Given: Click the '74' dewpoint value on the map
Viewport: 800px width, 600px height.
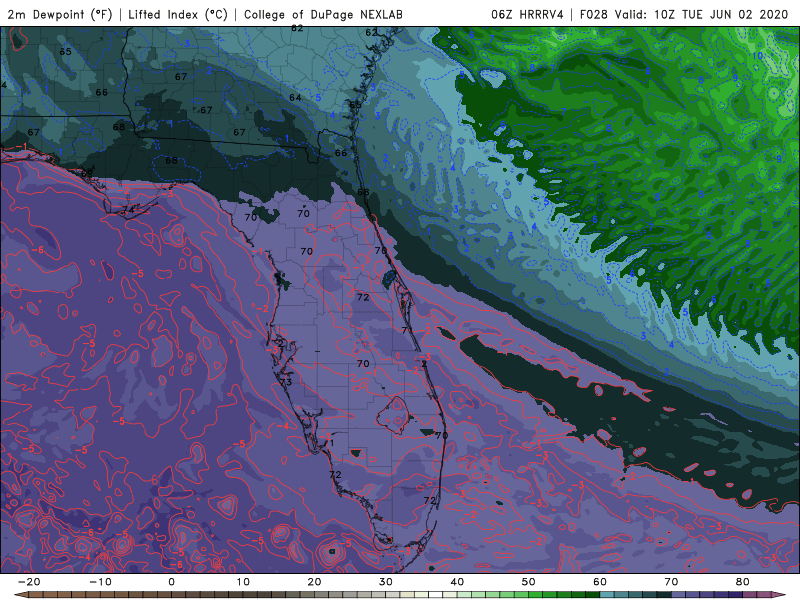Looking at the screenshot, I should (x=129, y=210).
